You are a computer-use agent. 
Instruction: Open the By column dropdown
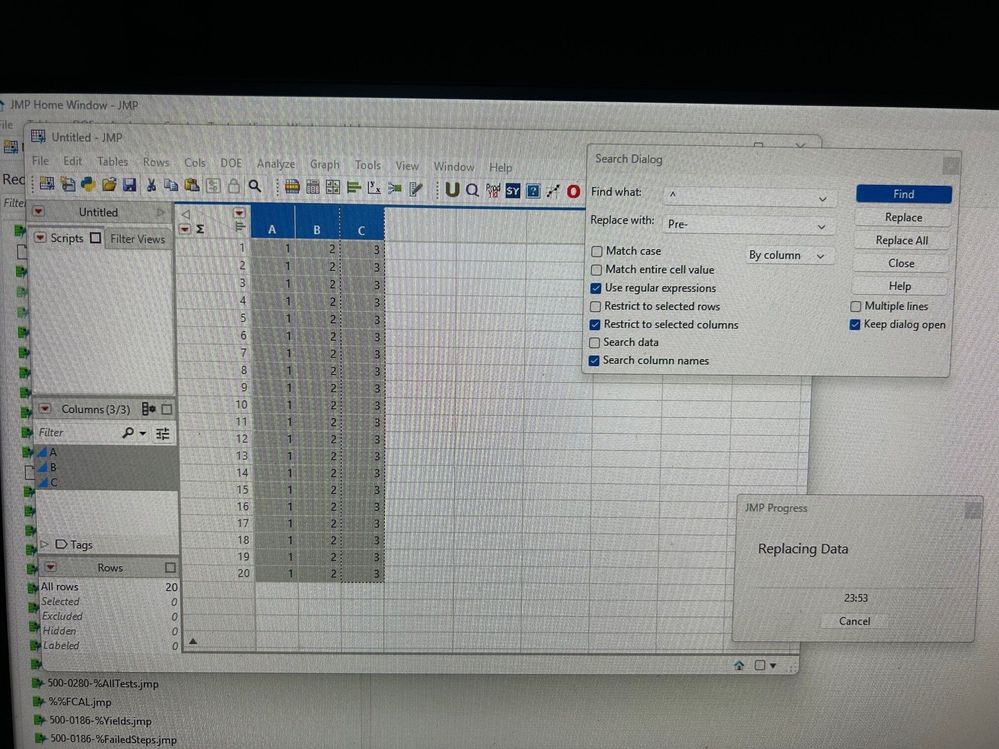[787, 255]
